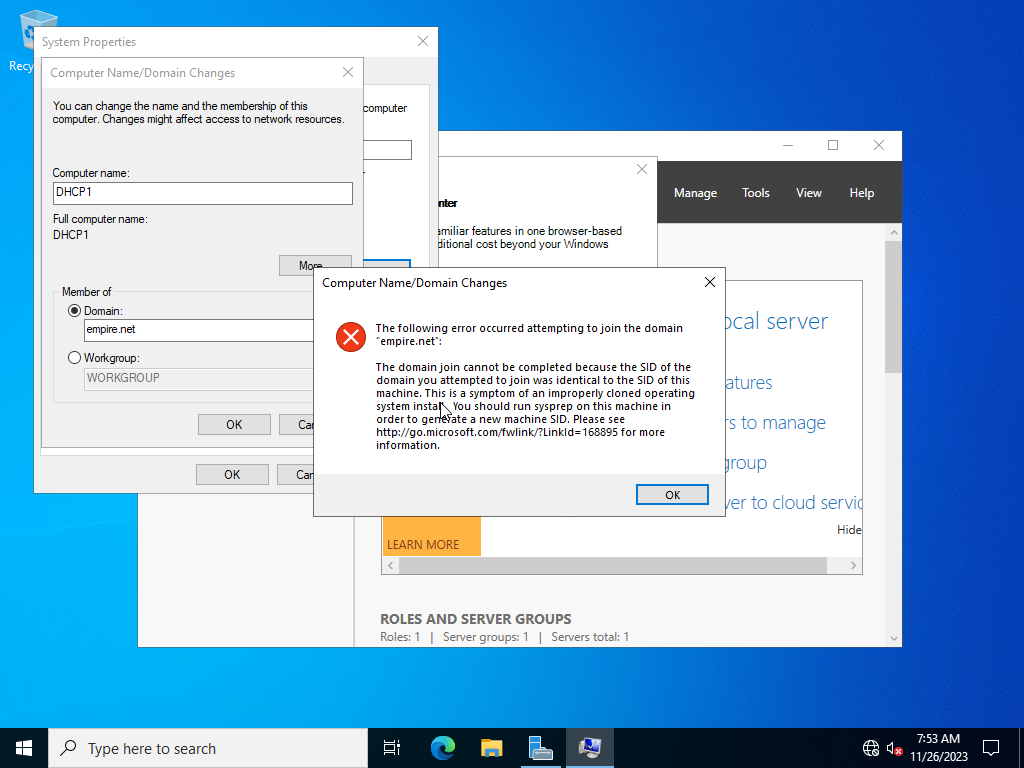Screen dimensions: 1024x768
Task: Click the muted volume icon in the tray
Action: pyautogui.click(x=893, y=747)
